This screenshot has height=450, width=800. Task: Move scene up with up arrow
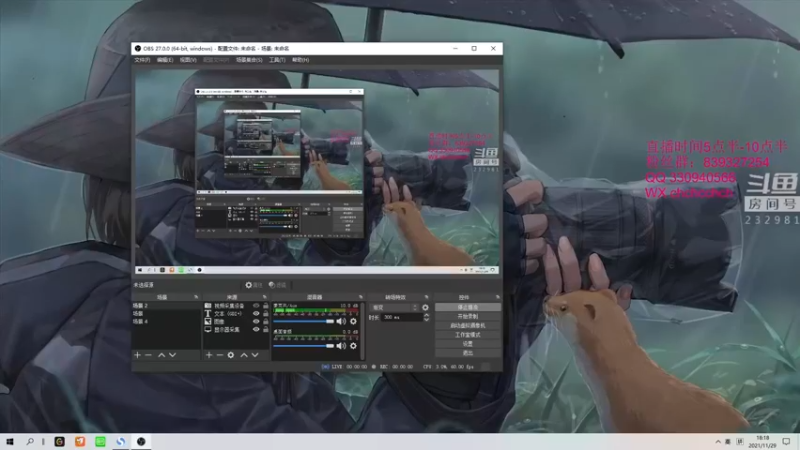coord(161,355)
